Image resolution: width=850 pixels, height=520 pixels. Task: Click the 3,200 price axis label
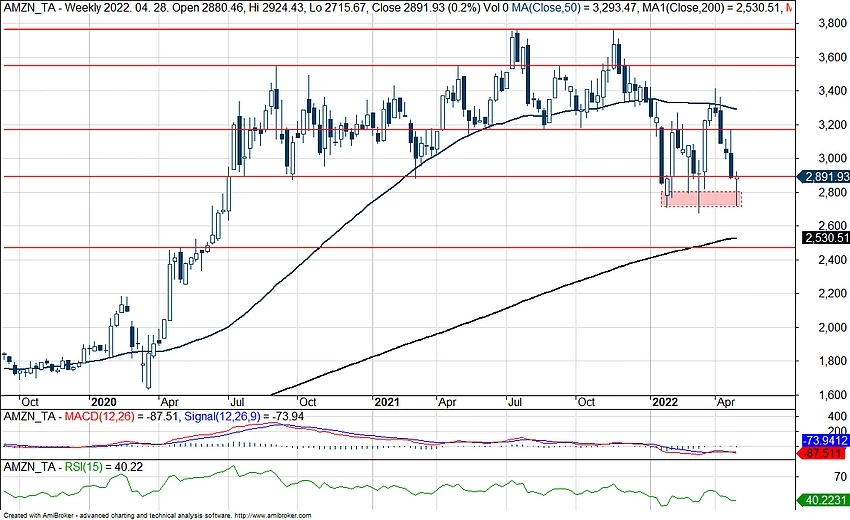pos(832,125)
